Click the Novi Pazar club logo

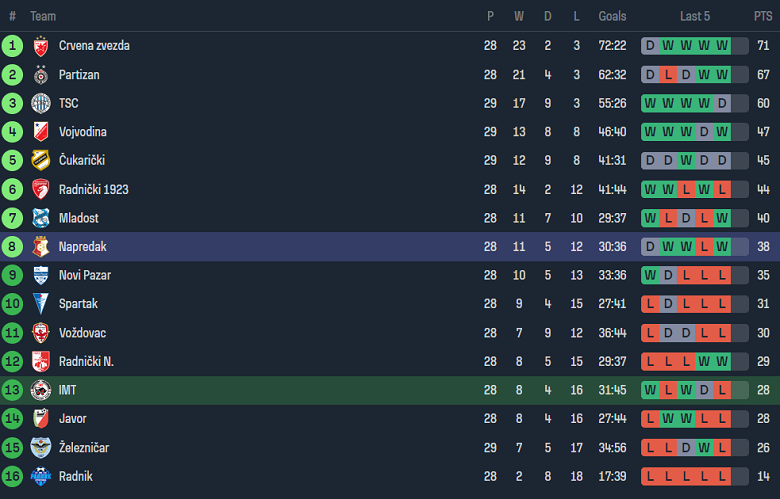tap(41, 275)
